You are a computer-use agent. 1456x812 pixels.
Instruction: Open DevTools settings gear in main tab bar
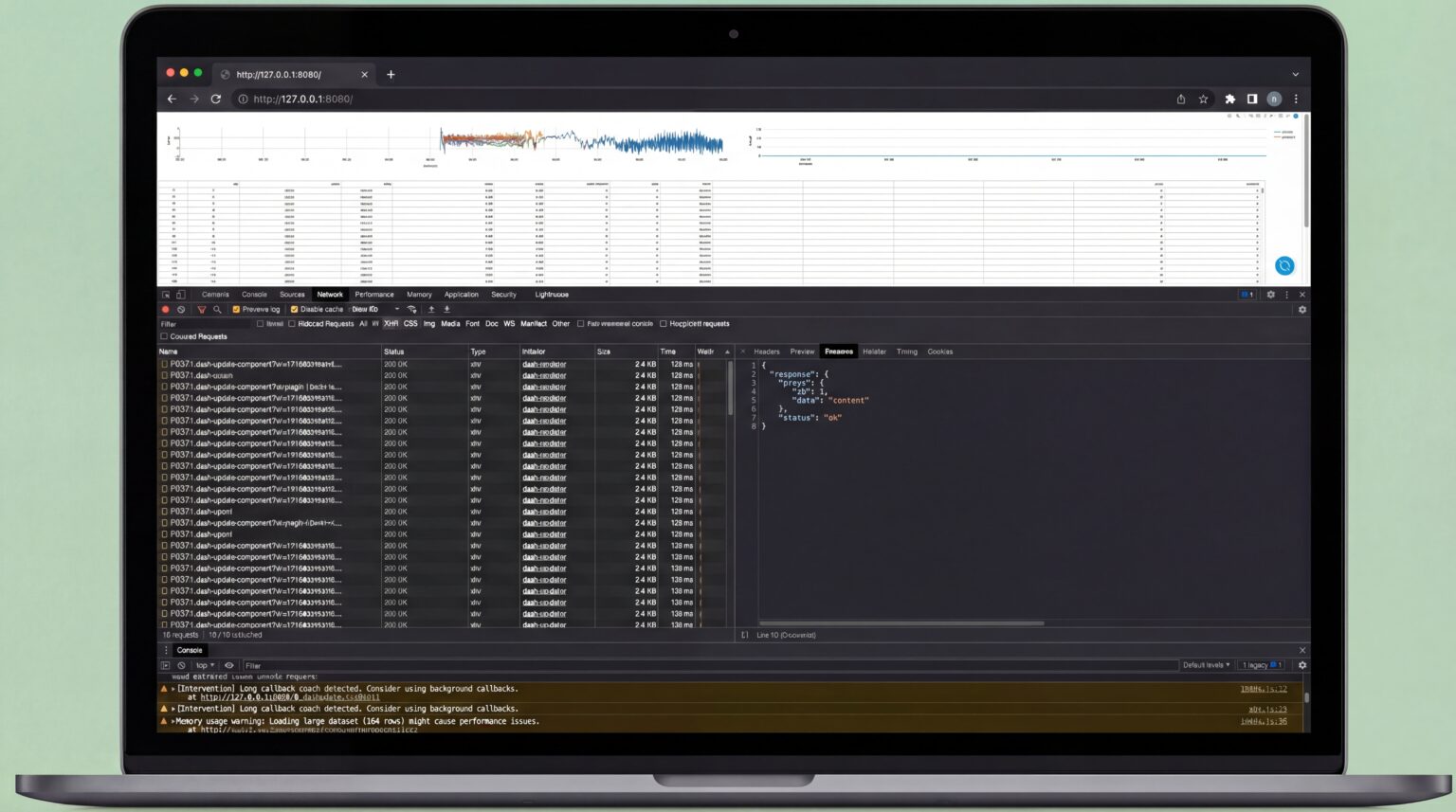point(1270,295)
